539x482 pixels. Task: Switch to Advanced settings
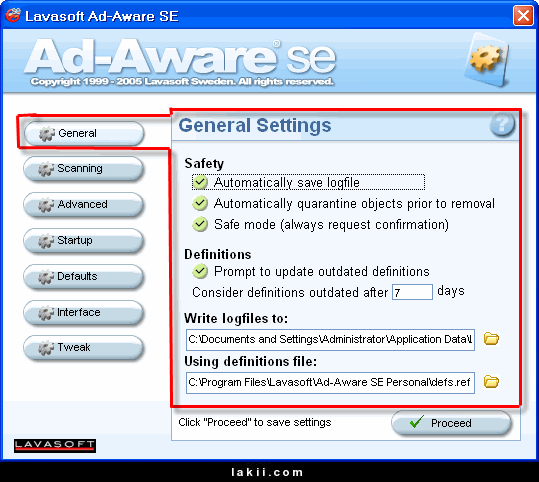pyautogui.click(x=83, y=205)
